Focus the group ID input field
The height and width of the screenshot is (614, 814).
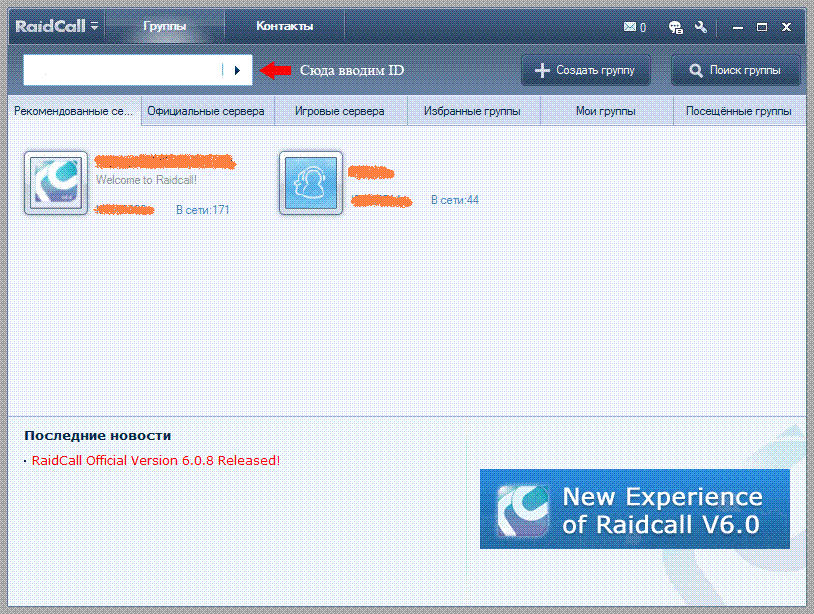(123, 70)
